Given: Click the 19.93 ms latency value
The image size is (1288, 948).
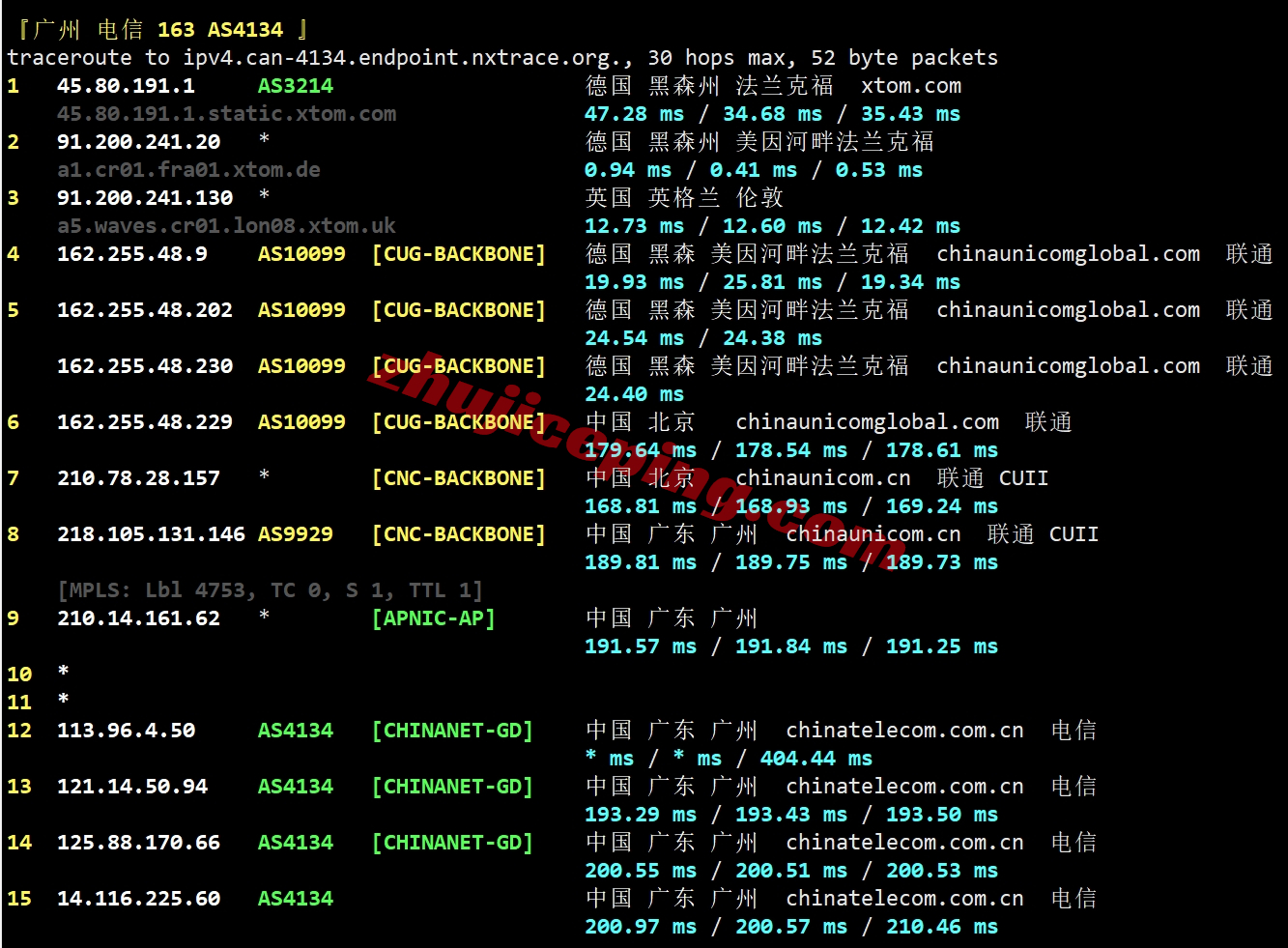Looking at the screenshot, I should (x=634, y=282).
